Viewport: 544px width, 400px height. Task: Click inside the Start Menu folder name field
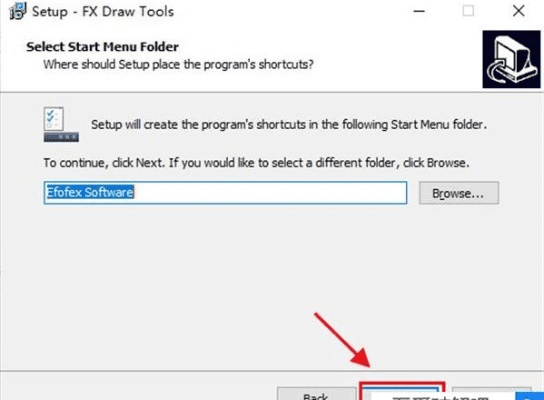(x=225, y=193)
